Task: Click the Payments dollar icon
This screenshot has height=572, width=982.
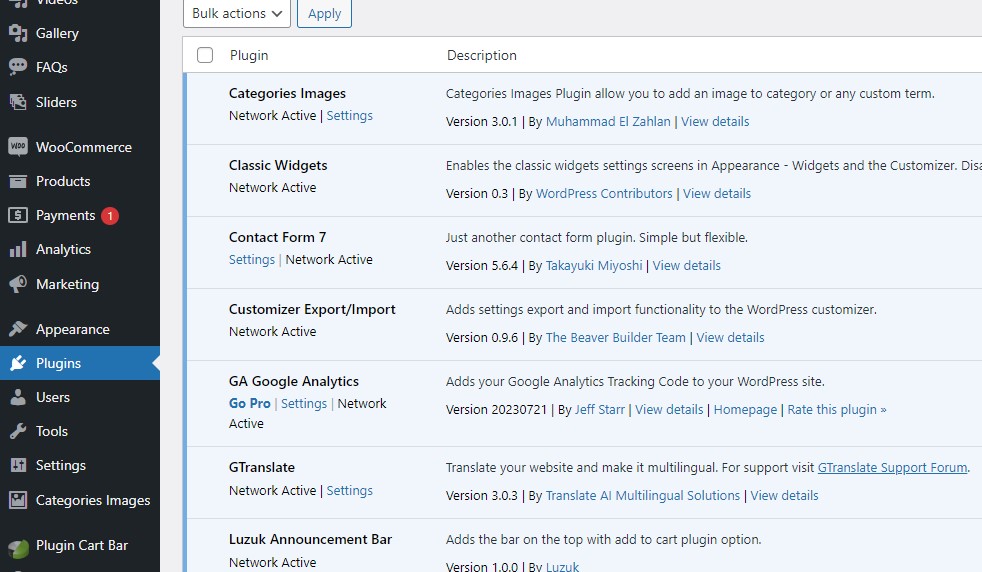Action: 18,216
